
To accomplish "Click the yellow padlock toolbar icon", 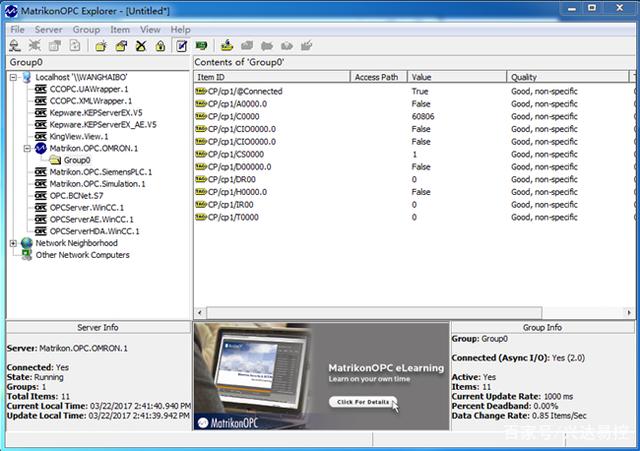I will [160, 46].
